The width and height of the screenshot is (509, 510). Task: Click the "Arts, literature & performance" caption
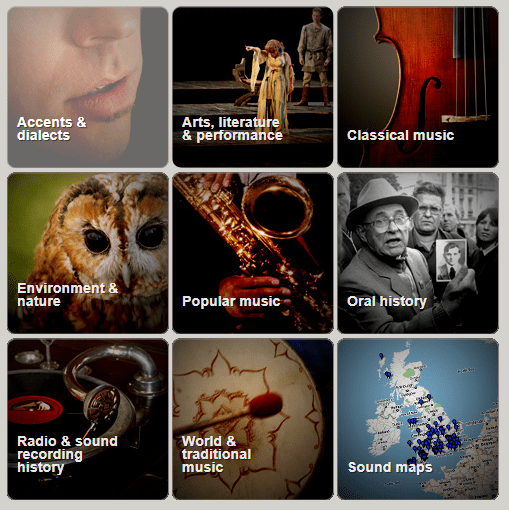pyautogui.click(x=232, y=129)
